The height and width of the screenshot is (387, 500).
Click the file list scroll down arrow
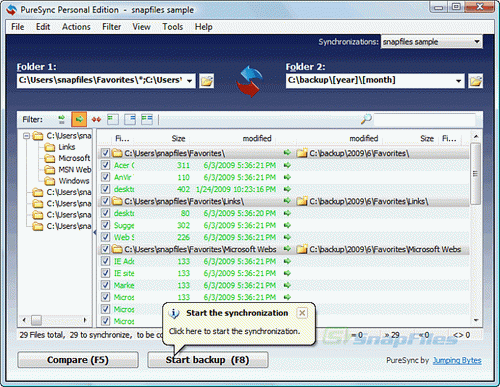(x=476, y=320)
